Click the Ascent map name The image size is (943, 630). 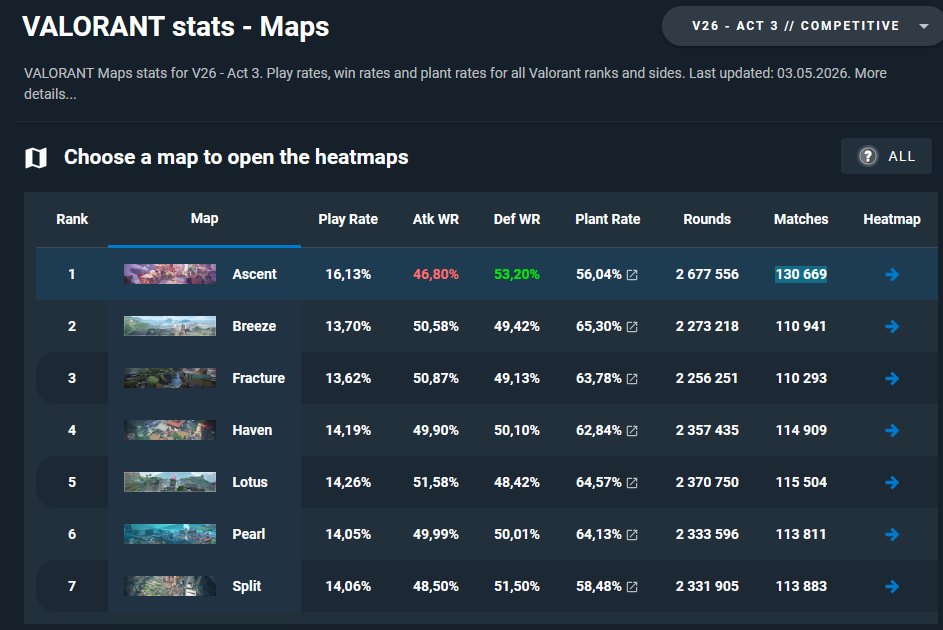(x=254, y=274)
